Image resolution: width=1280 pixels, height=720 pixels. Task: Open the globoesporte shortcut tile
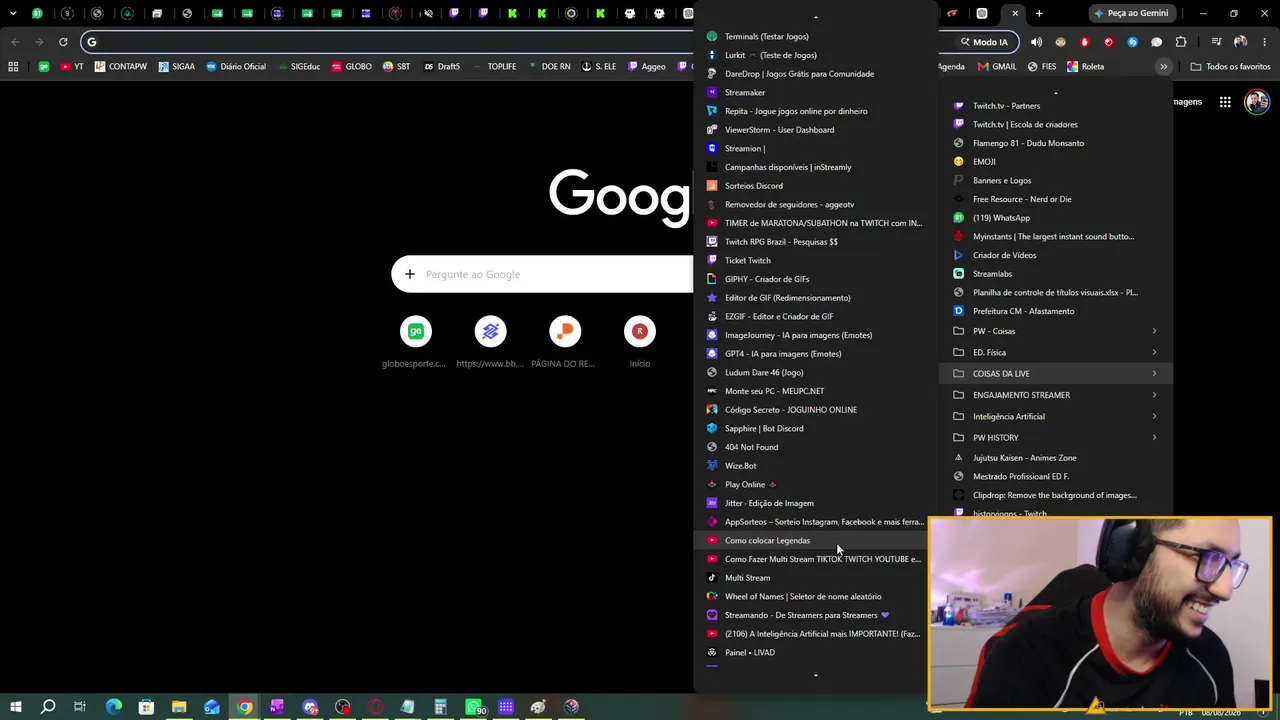click(415, 342)
